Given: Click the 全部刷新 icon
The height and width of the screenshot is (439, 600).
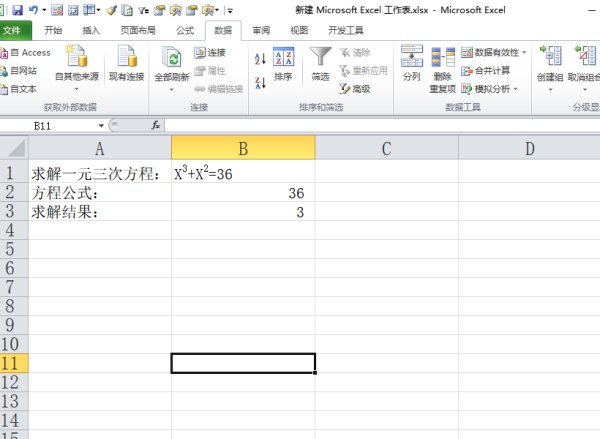Looking at the screenshot, I should point(172,57).
